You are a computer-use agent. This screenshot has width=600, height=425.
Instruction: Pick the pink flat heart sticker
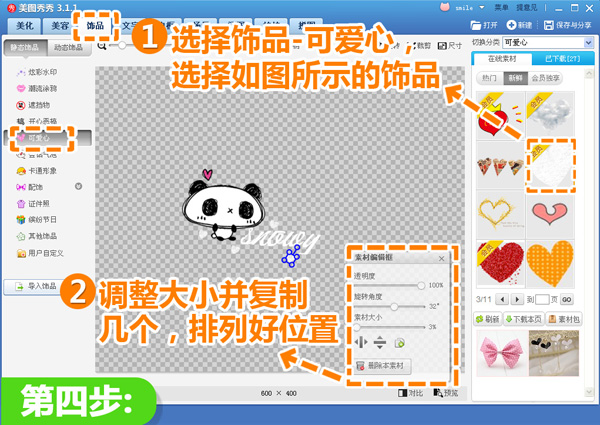tap(550, 214)
